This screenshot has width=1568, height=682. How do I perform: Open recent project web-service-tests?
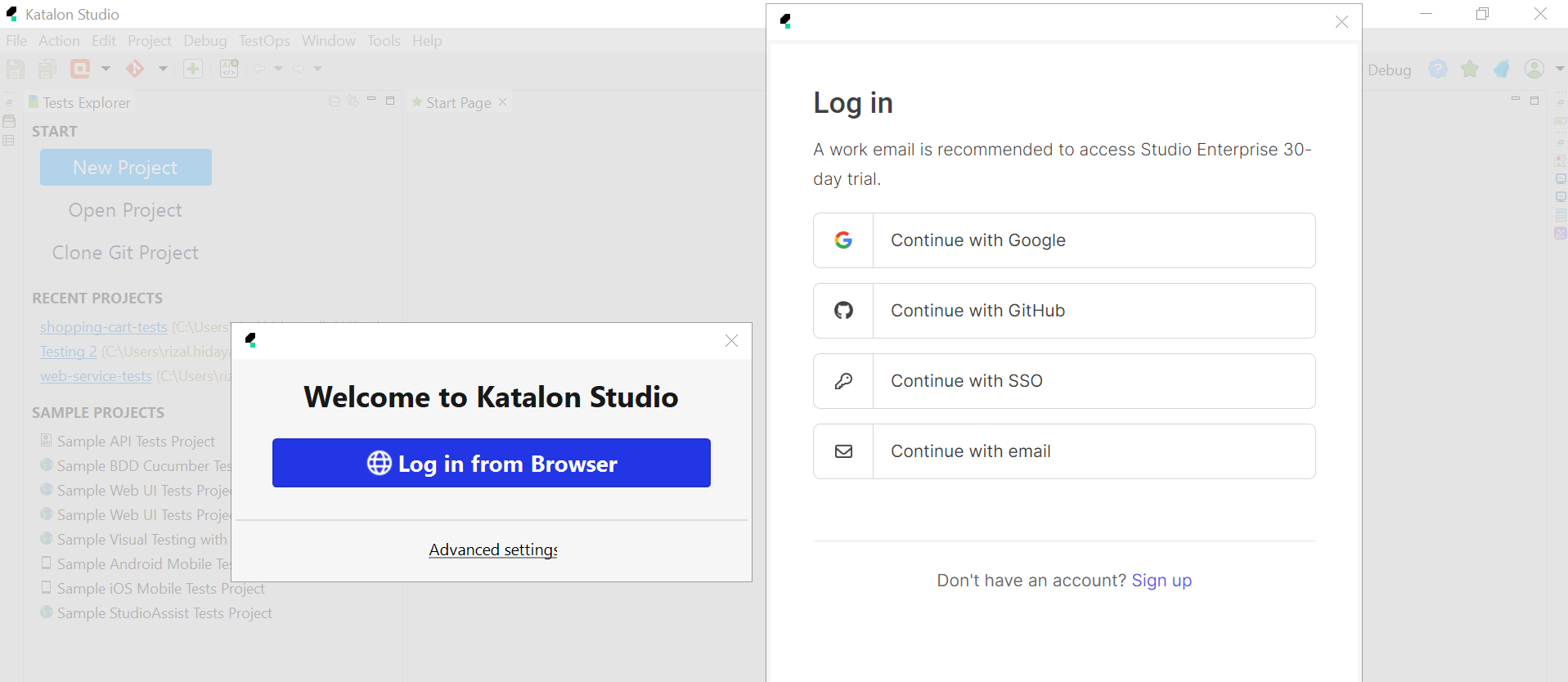[96, 376]
